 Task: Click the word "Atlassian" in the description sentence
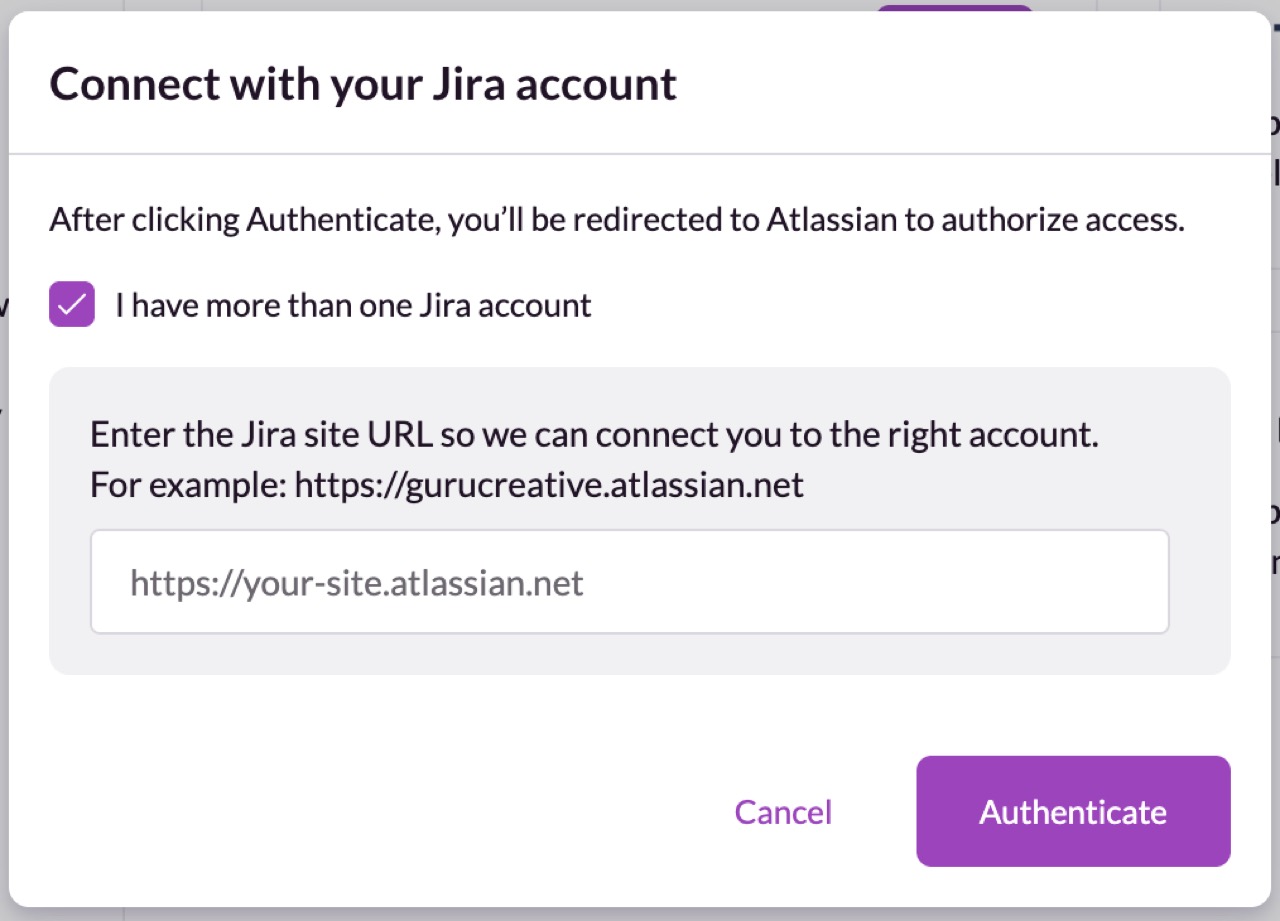click(832, 220)
